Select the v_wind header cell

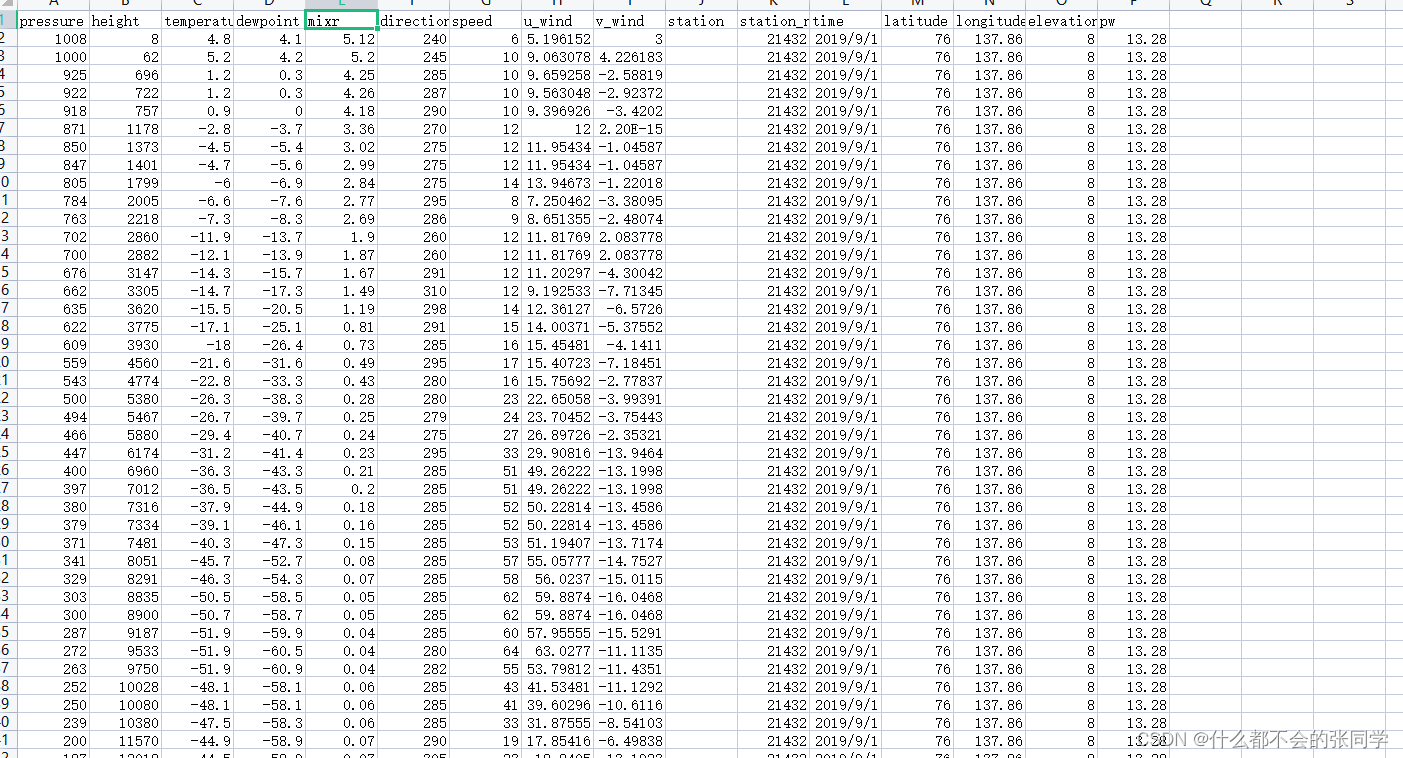[x=629, y=21]
